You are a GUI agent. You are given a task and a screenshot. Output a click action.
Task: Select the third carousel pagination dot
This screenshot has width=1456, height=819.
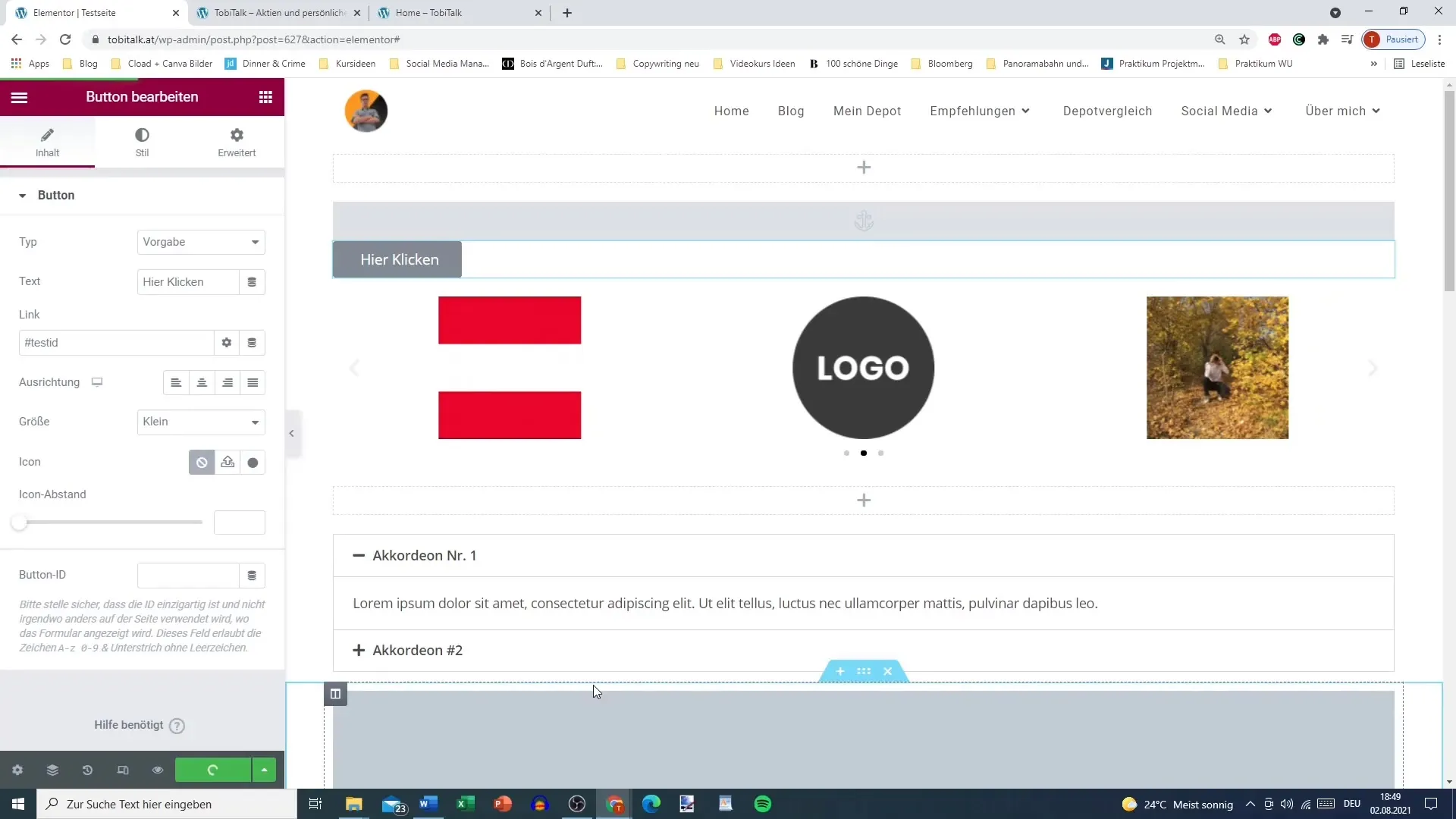(880, 453)
